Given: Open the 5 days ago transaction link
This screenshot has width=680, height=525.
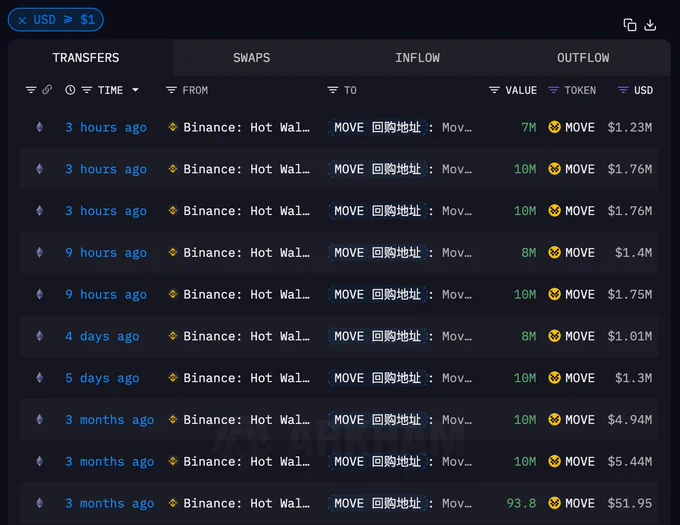Looking at the screenshot, I should [x=102, y=378].
